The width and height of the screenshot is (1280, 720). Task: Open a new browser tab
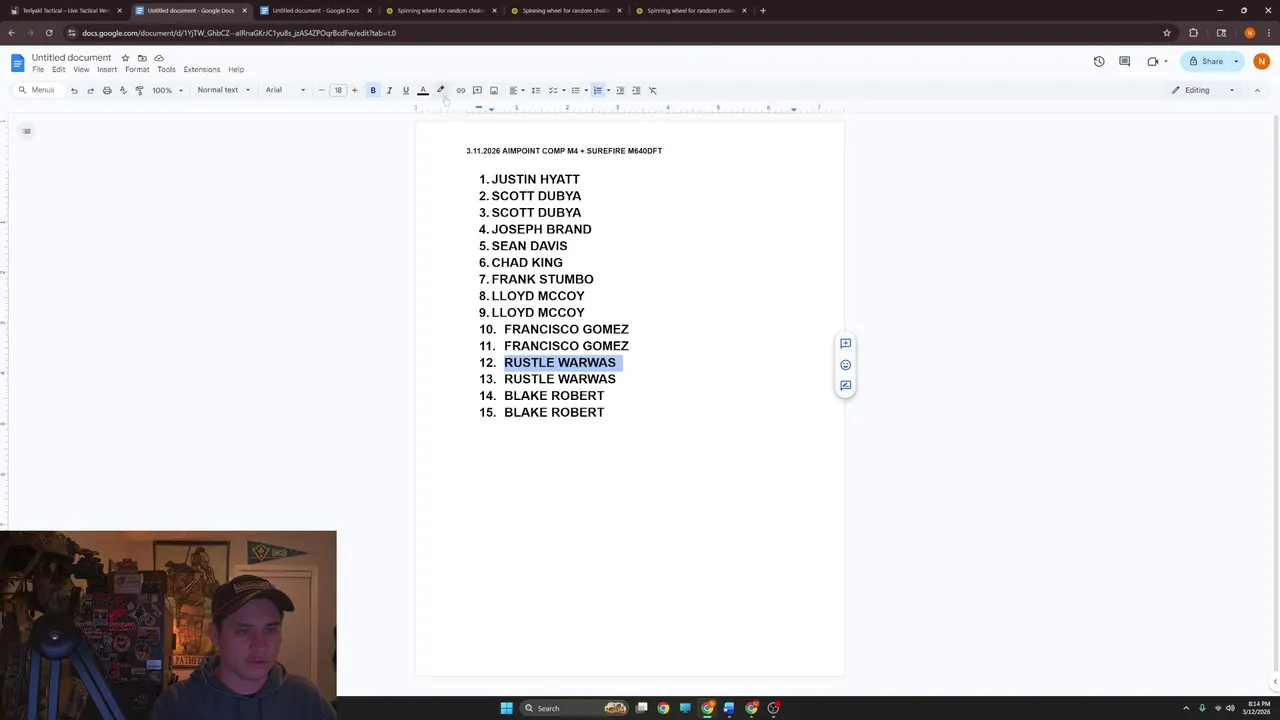coord(763,10)
